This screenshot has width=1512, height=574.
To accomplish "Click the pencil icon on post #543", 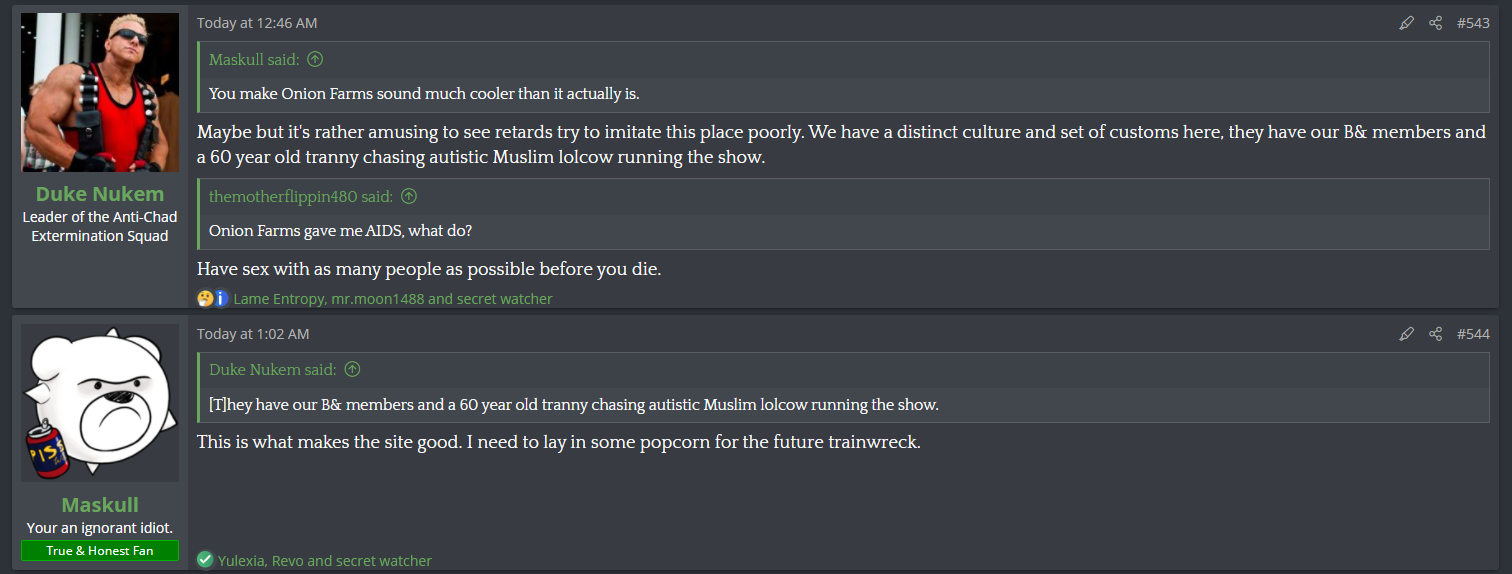I will point(1407,23).
